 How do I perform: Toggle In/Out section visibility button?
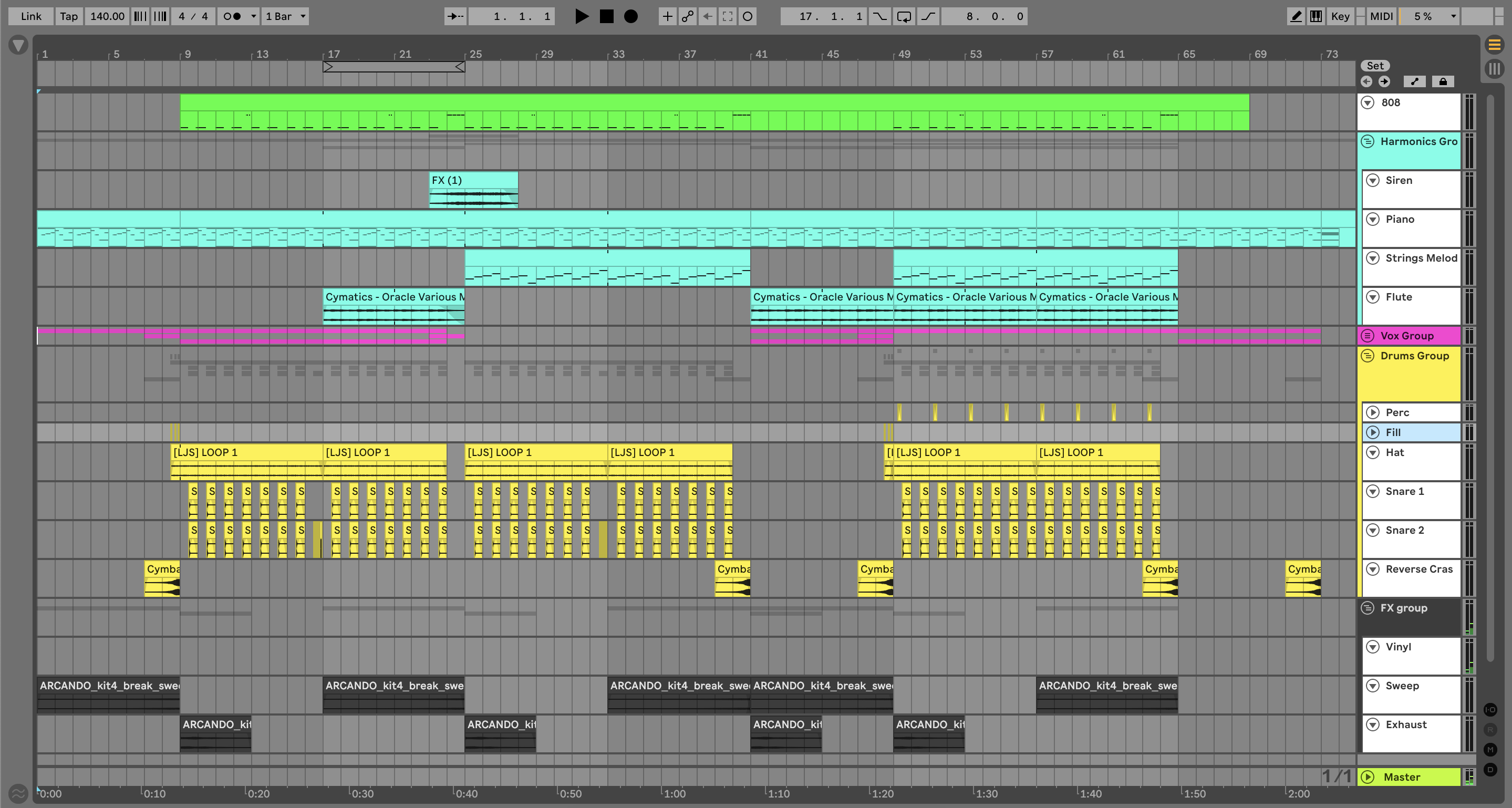[x=1490, y=710]
